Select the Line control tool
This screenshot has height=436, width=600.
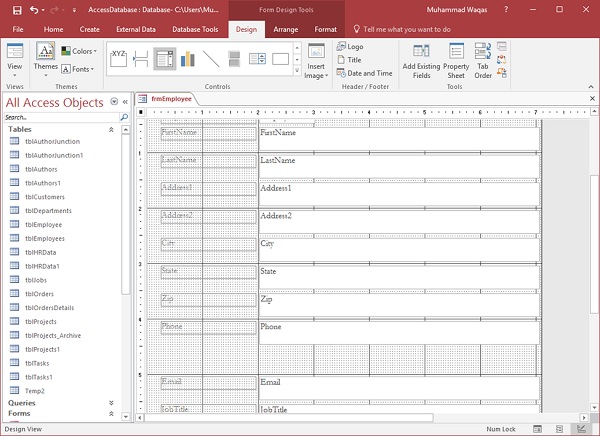[211, 59]
